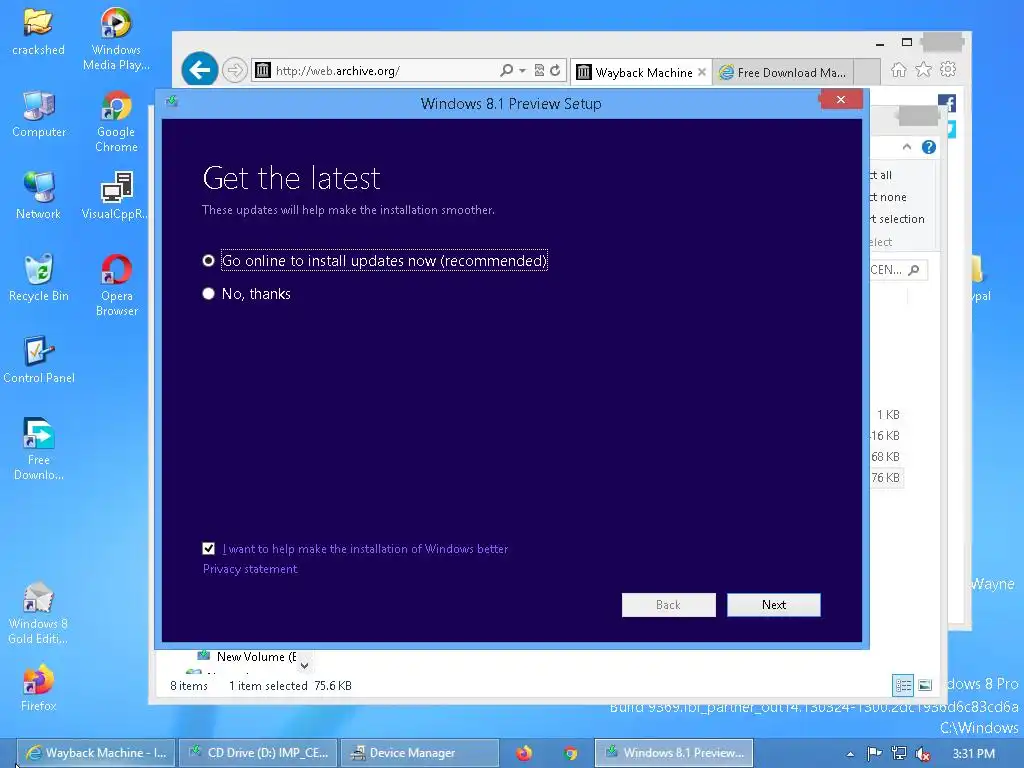This screenshot has width=1024, height=768.
Task: Click the Chrome icon in the taskbar
Action: 570,753
